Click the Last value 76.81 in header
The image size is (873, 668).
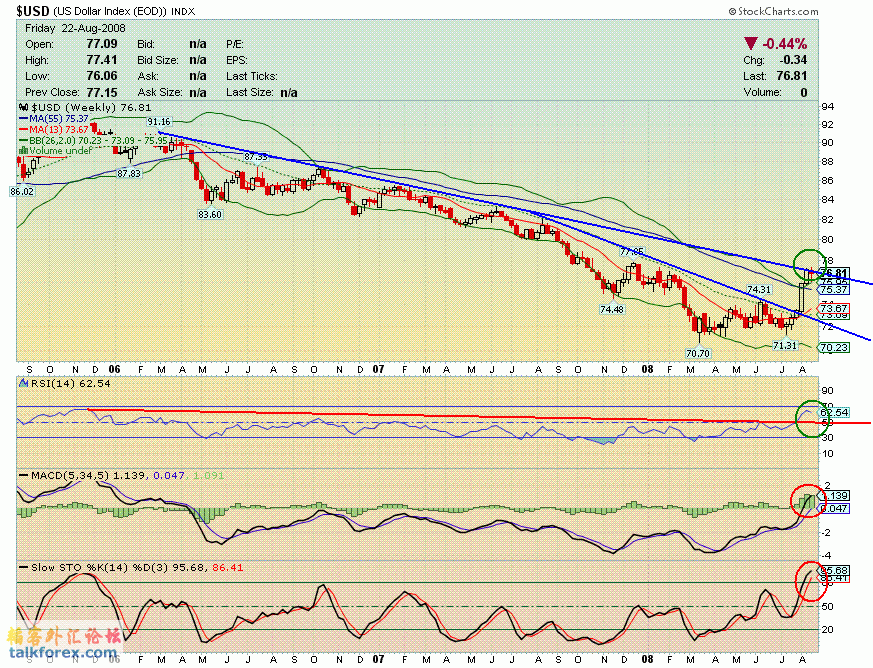792,76
